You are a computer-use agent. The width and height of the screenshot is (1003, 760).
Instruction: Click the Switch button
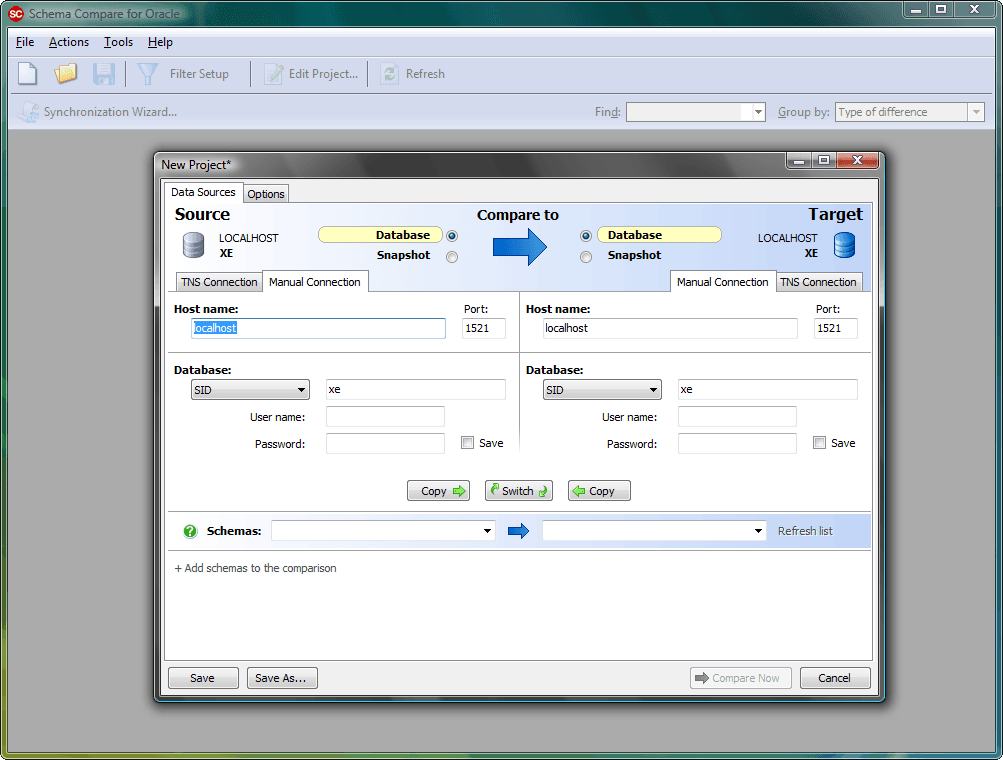pyautogui.click(x=519, y=491)
